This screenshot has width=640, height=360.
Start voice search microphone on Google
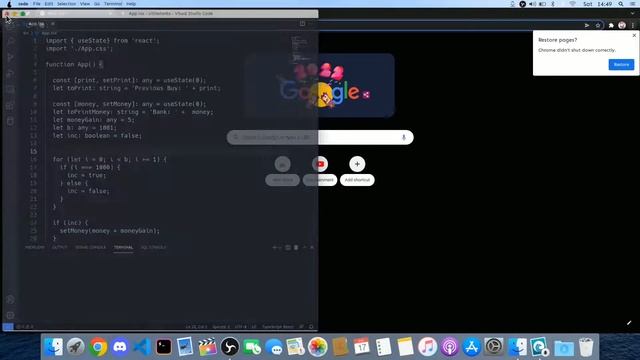tap(404, 138)
